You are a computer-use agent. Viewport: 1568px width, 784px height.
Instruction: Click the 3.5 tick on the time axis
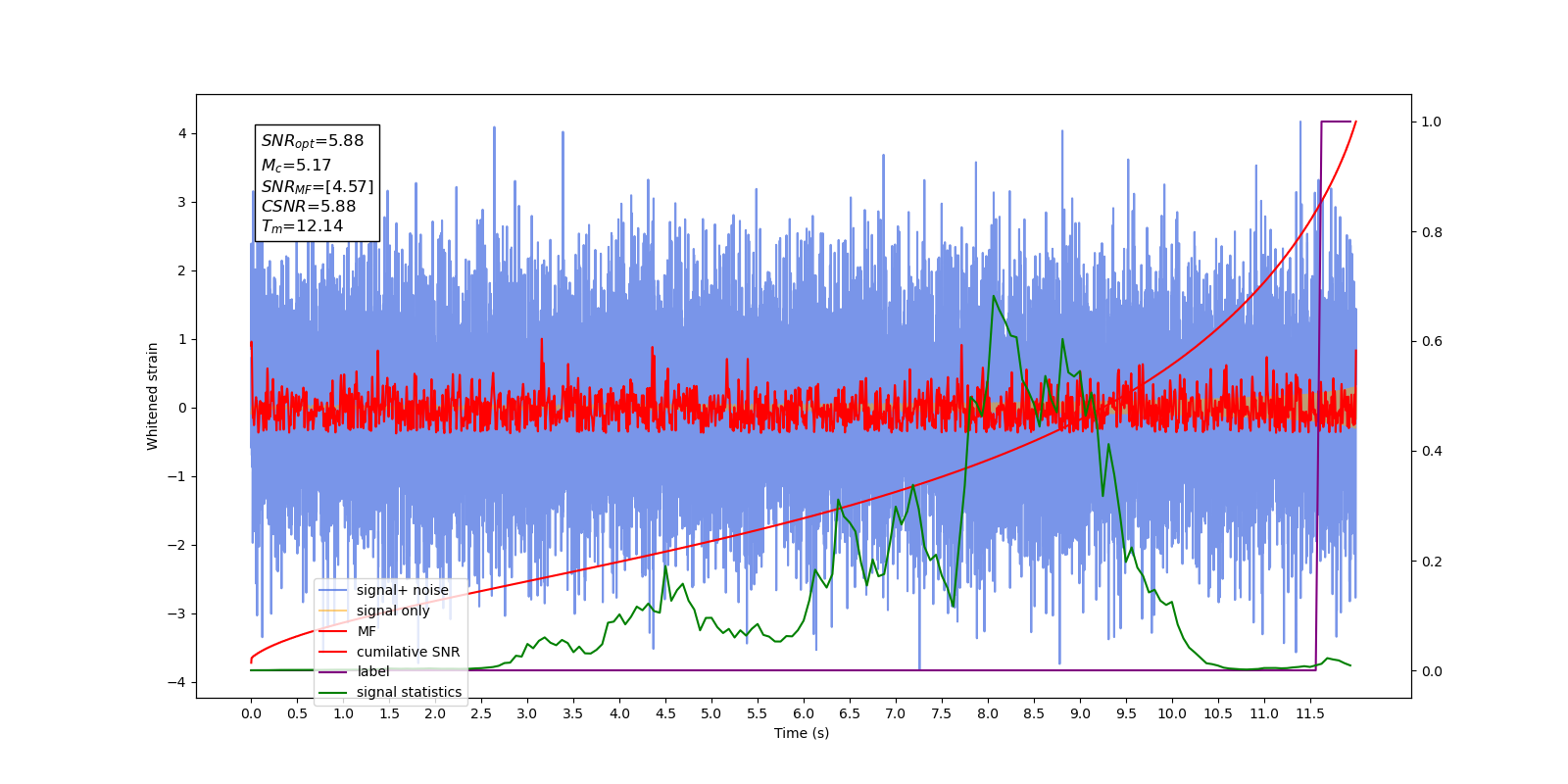[573, 713]
